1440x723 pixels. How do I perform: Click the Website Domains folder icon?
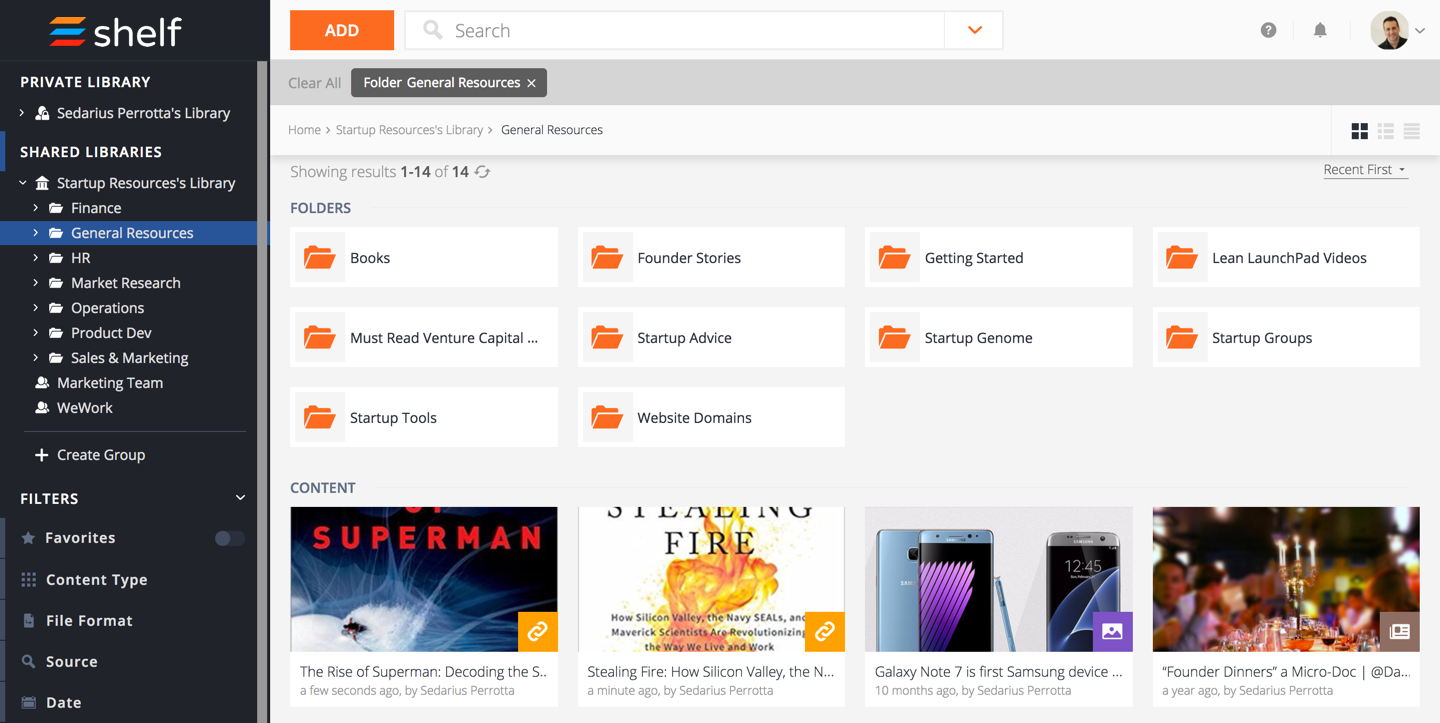tap(606, 417)
